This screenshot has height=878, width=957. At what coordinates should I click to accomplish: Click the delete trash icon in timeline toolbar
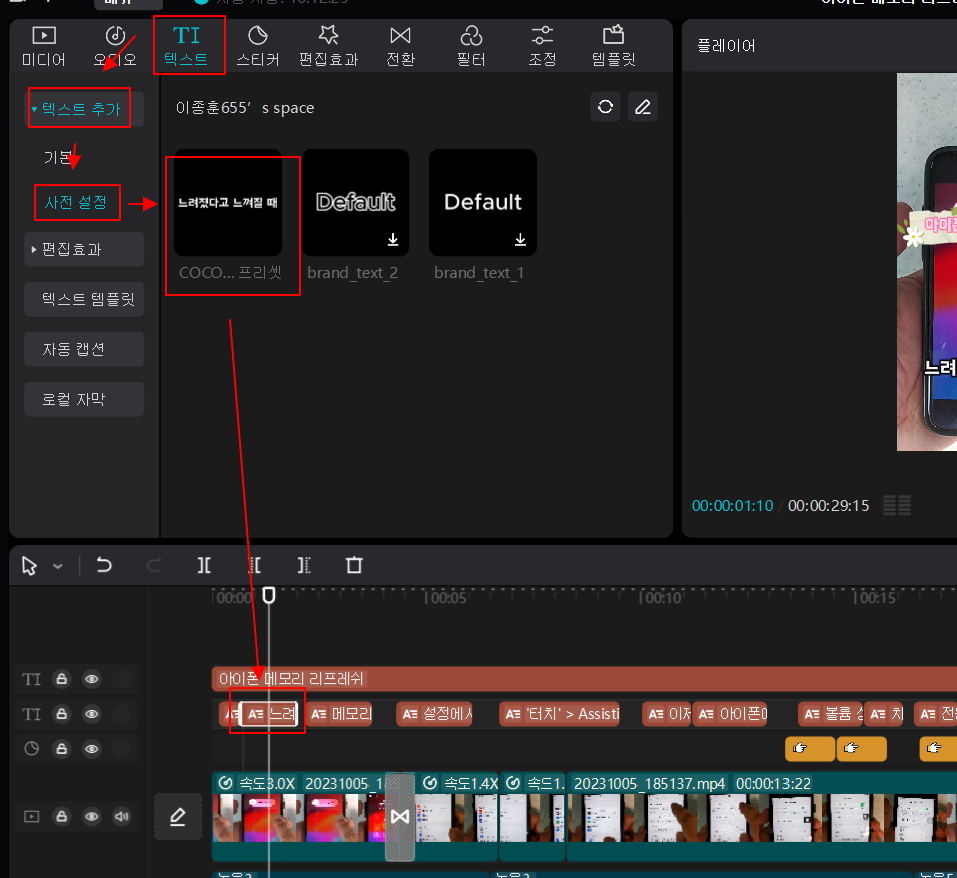[x=354, y=565]
